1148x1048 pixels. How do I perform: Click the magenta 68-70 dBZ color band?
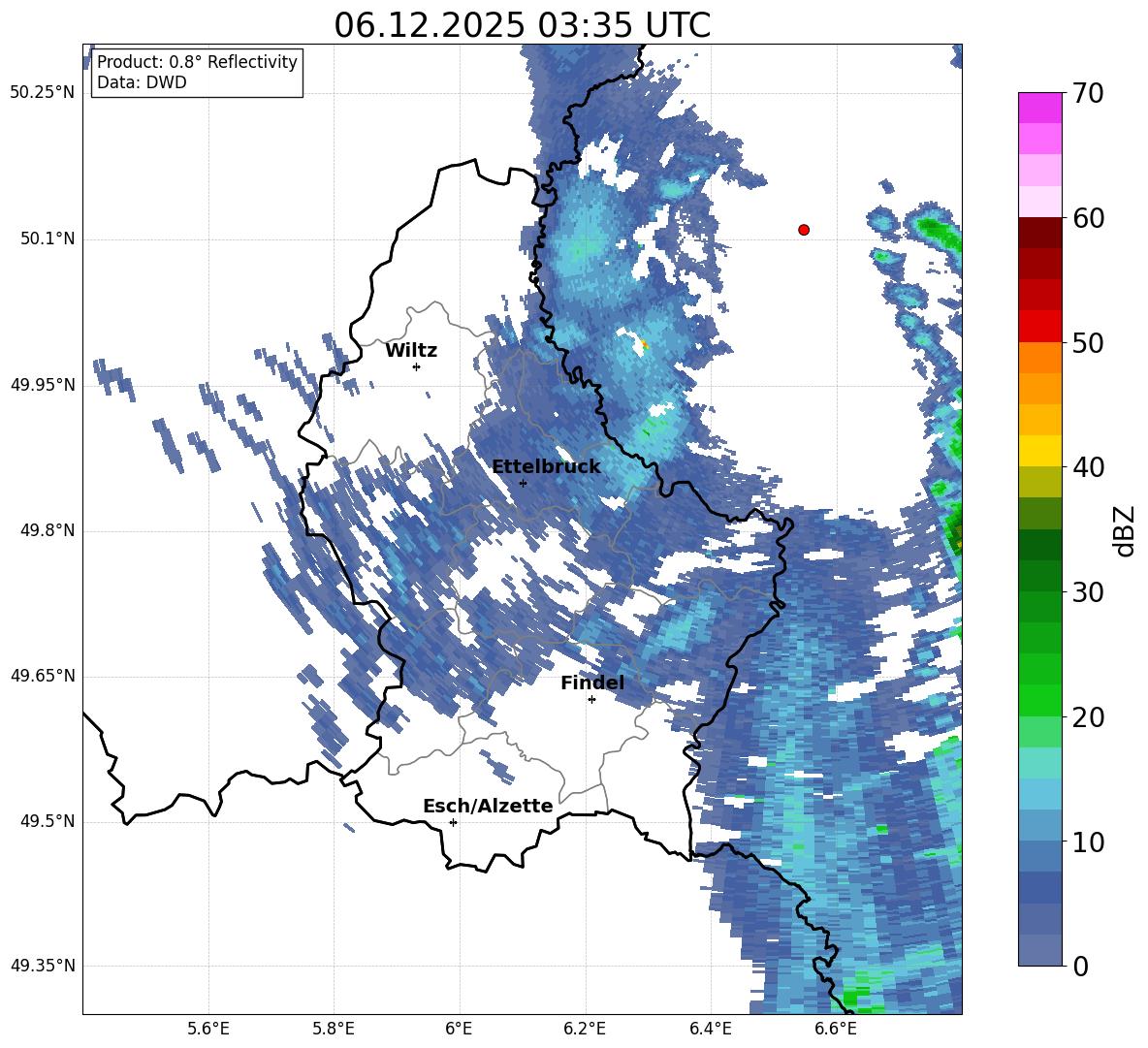click(x=1040, y=108)
